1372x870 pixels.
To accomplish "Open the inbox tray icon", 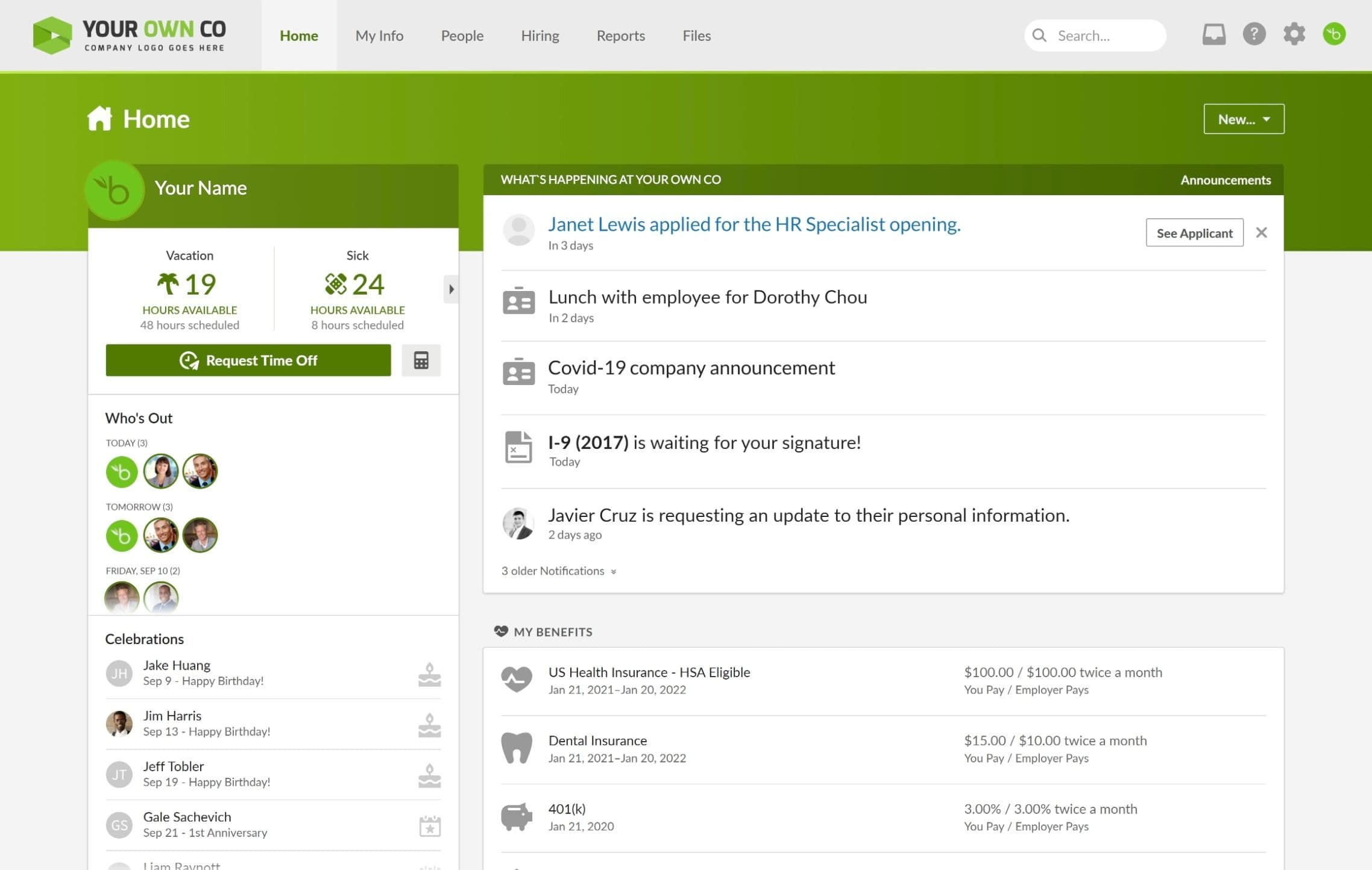I will click(1213, 34).
